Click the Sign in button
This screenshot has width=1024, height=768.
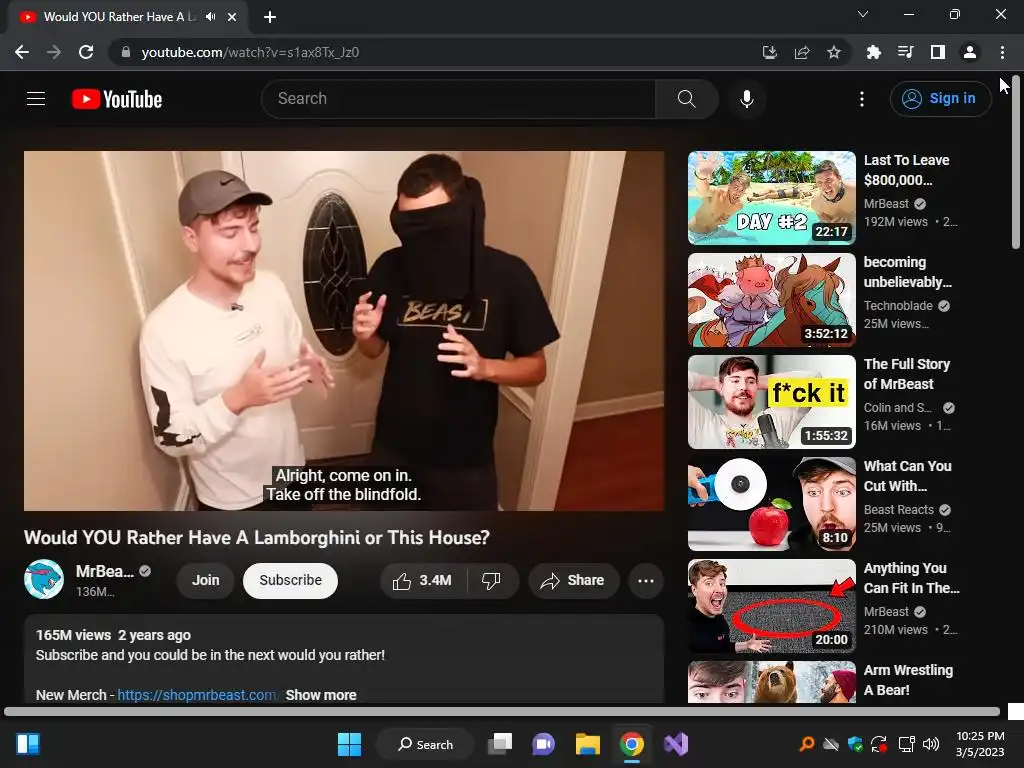click(x=940, y=99)
